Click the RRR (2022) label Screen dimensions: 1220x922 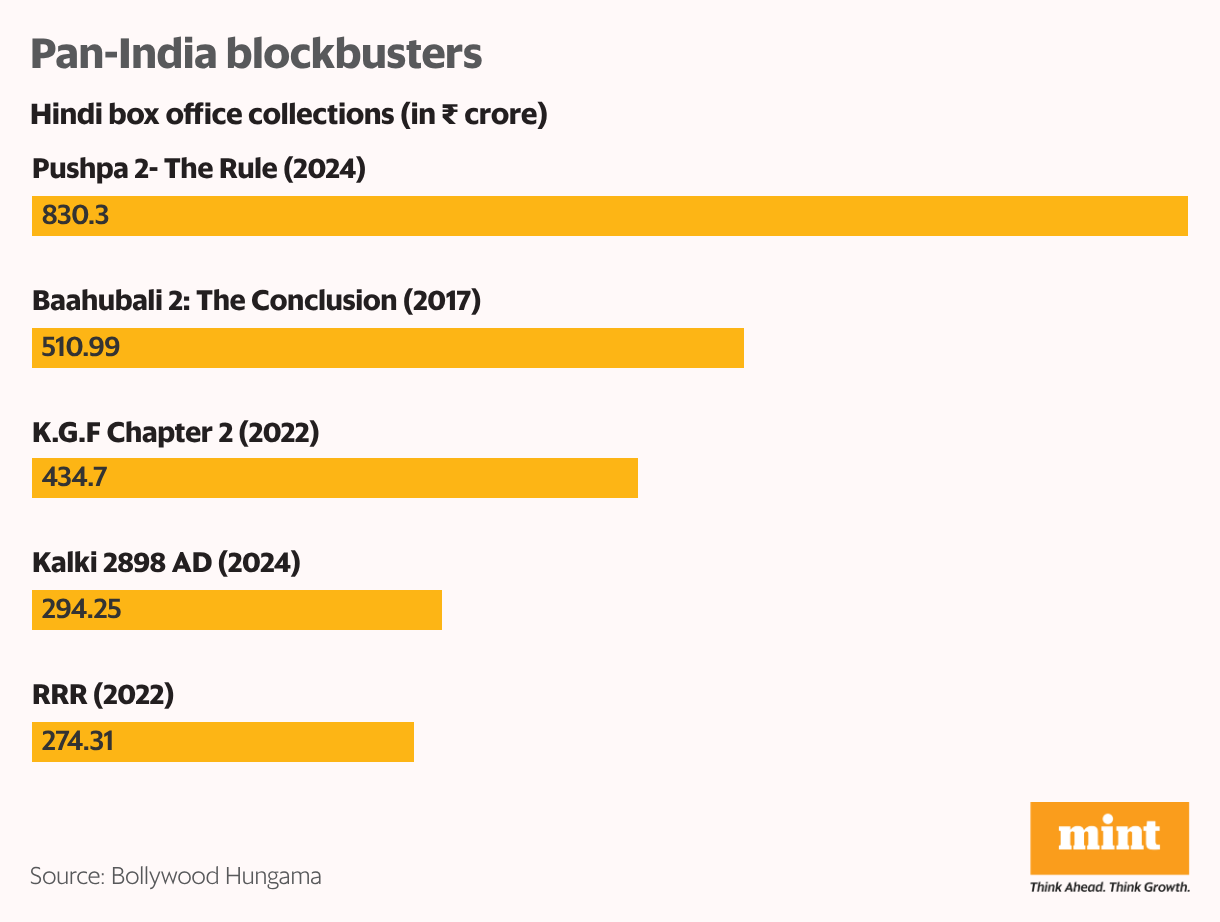103,694
